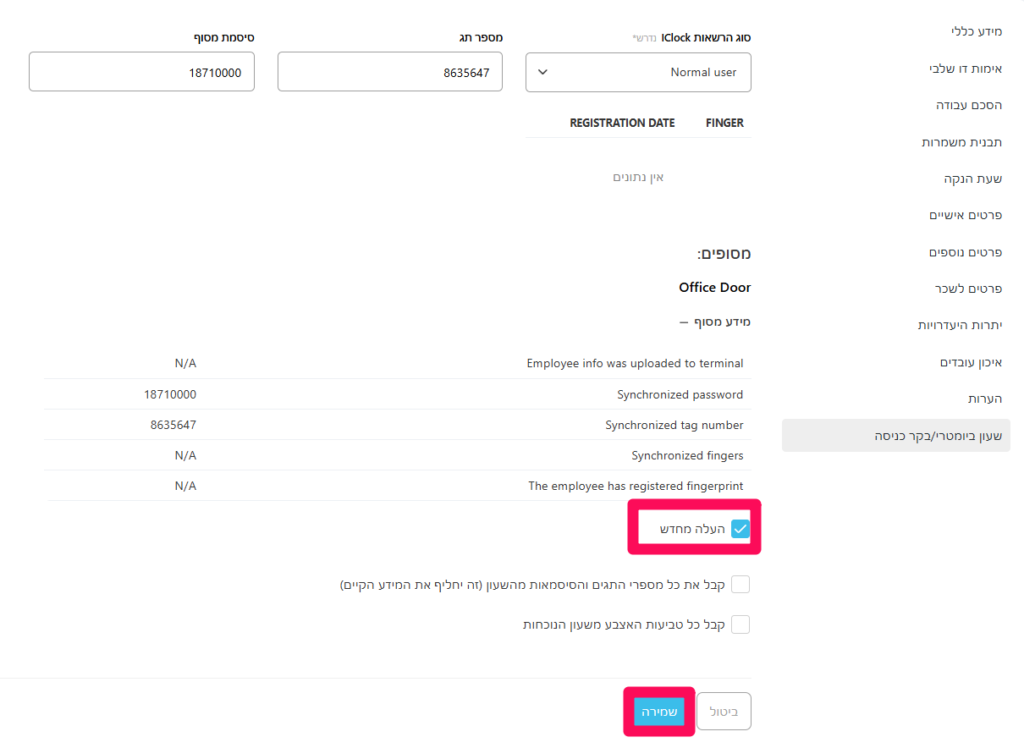This screenshot has width=1024, height=748.
Task: Switch to פרטים נוספים
Action: pos(965,252)
